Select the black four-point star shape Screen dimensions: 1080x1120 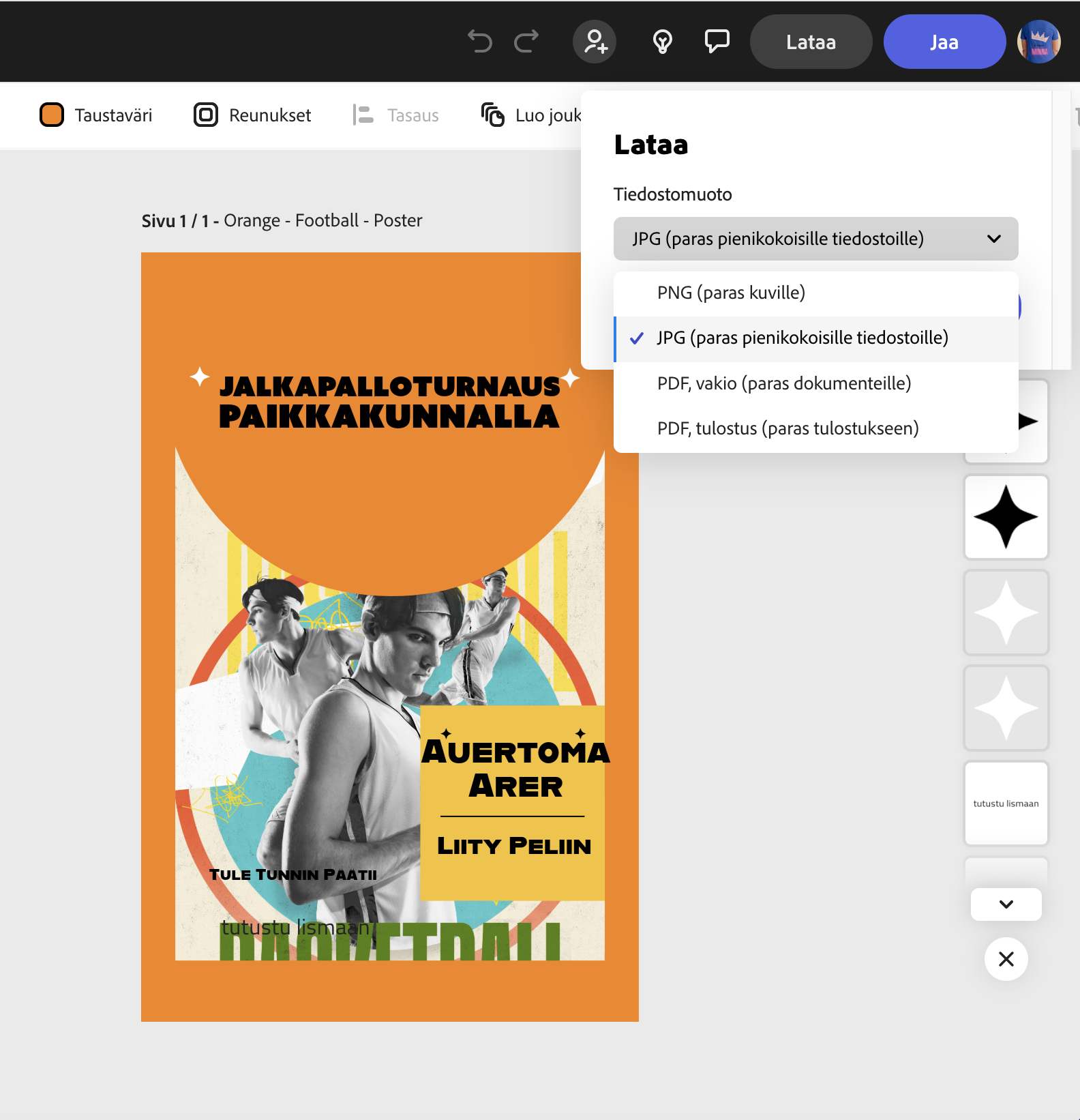tap(1006, 517)
